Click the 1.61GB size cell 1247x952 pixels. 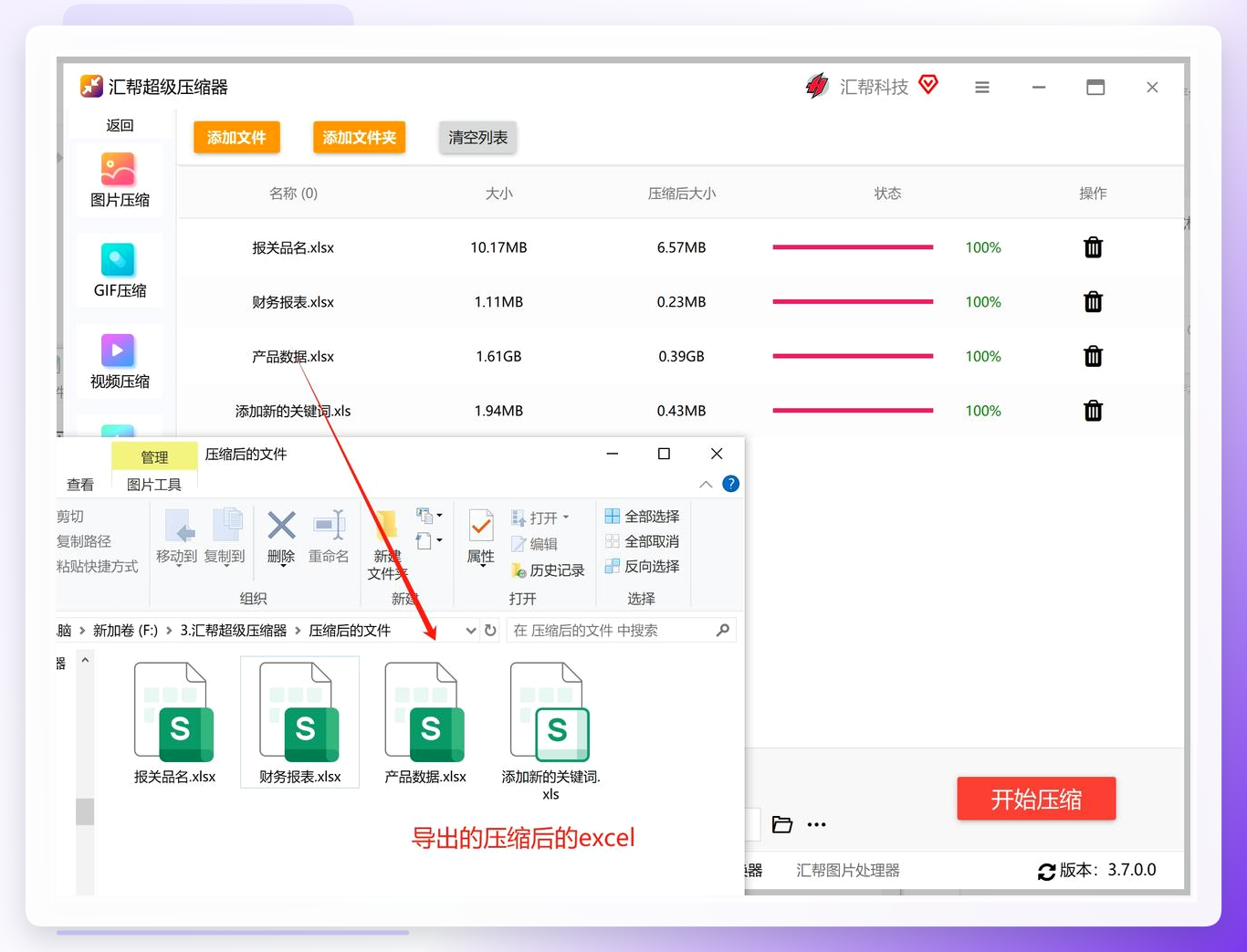pyautogui.click(x=498, y=356)
